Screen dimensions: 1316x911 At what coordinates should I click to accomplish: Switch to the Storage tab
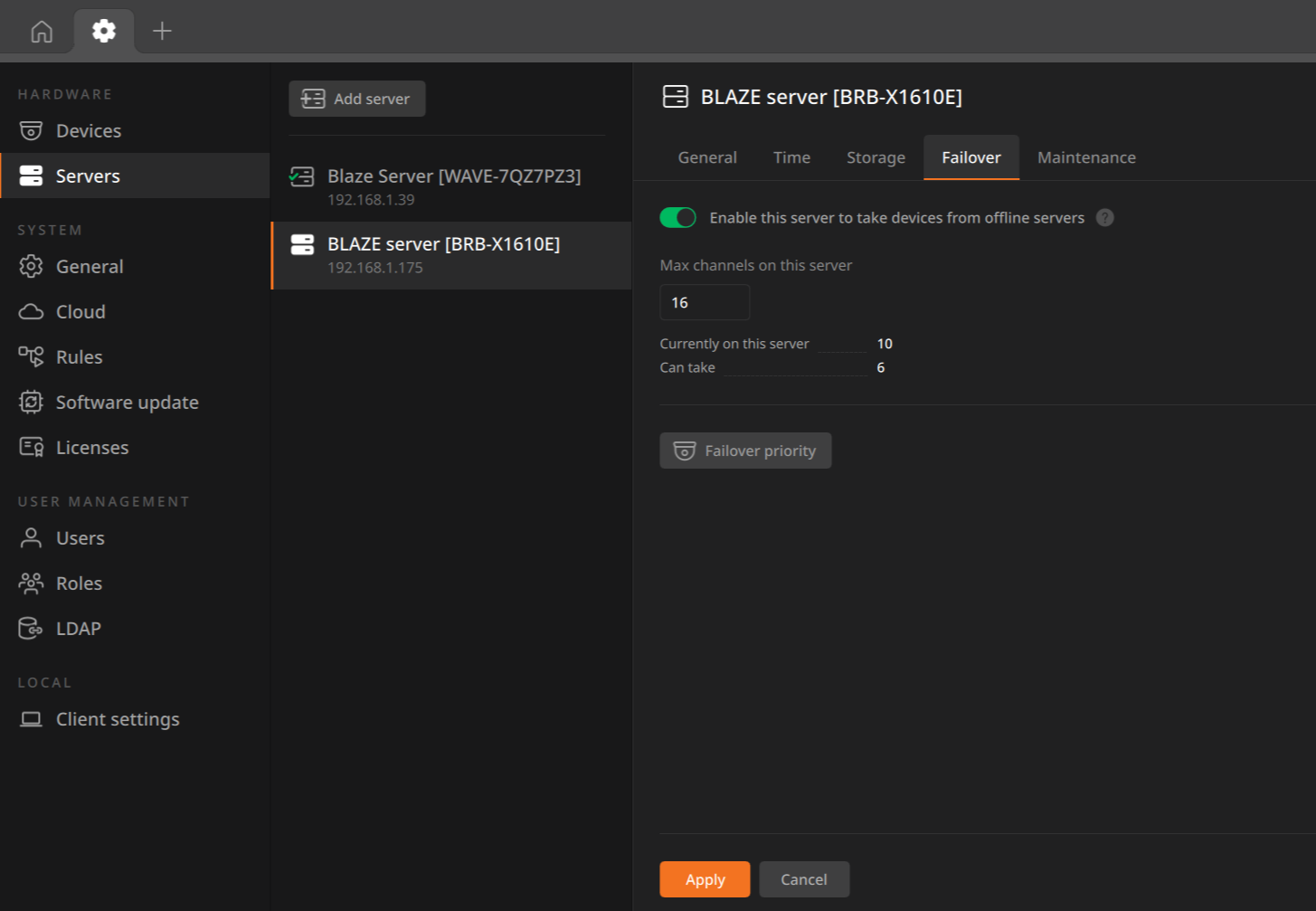[876, 157]
